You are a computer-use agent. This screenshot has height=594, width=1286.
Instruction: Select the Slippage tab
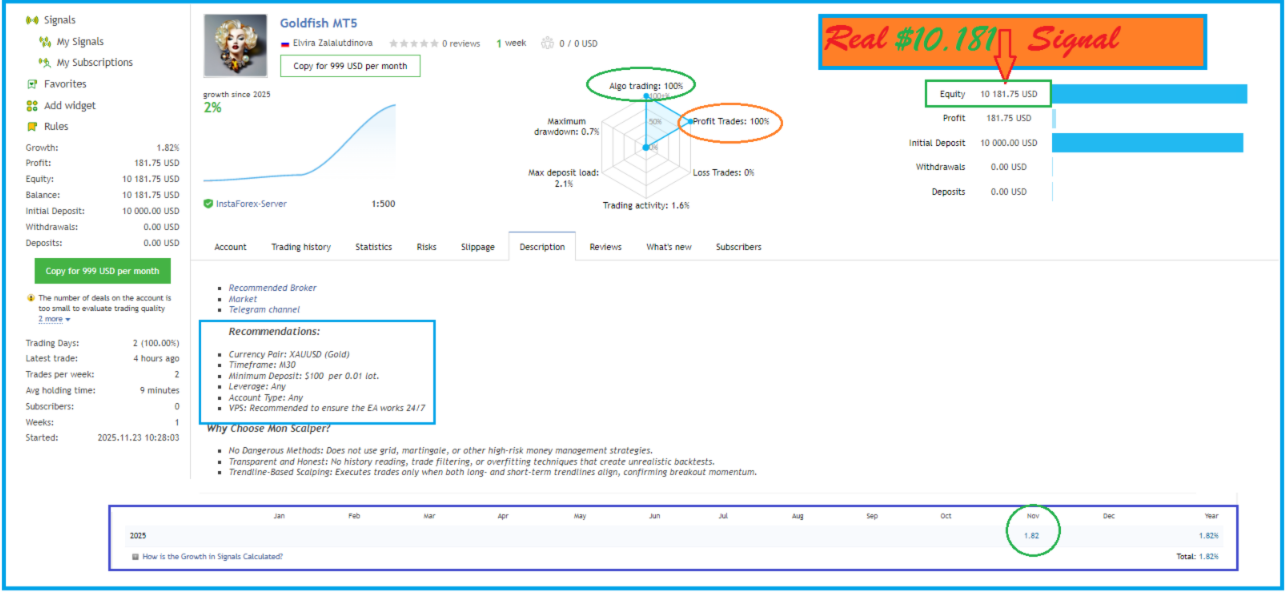point(477,247)
